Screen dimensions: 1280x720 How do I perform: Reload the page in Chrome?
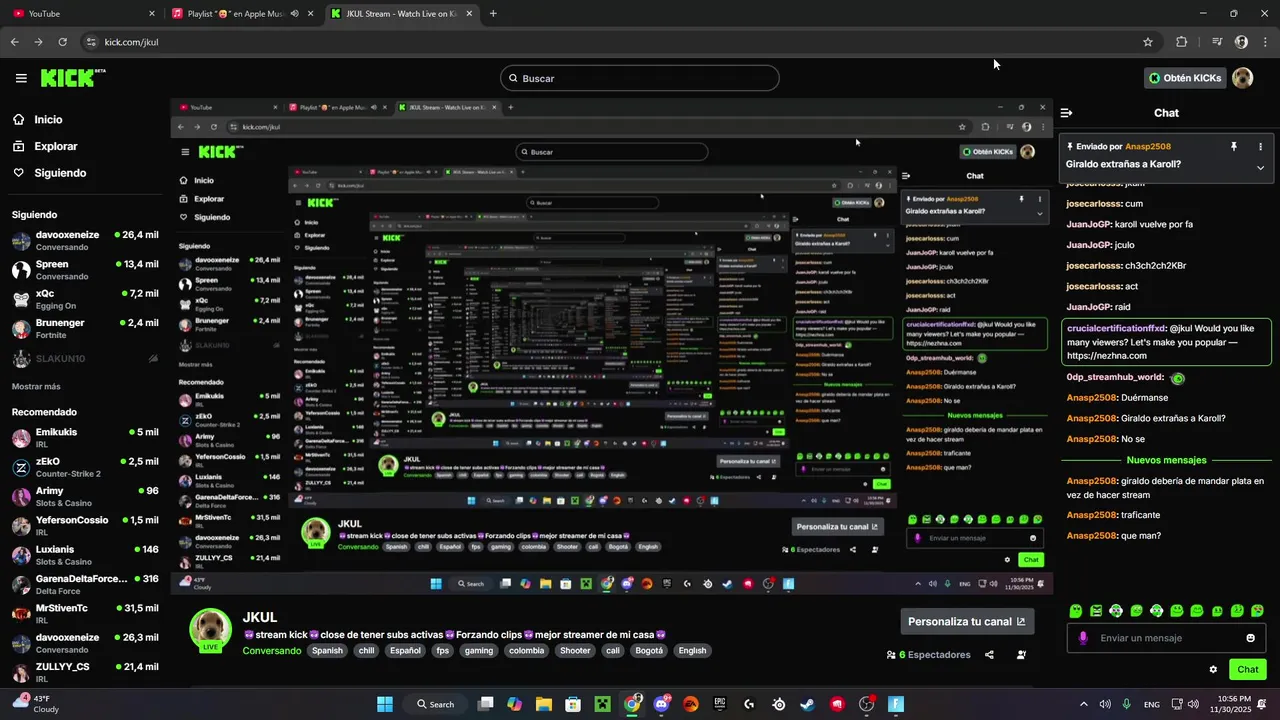62,42
